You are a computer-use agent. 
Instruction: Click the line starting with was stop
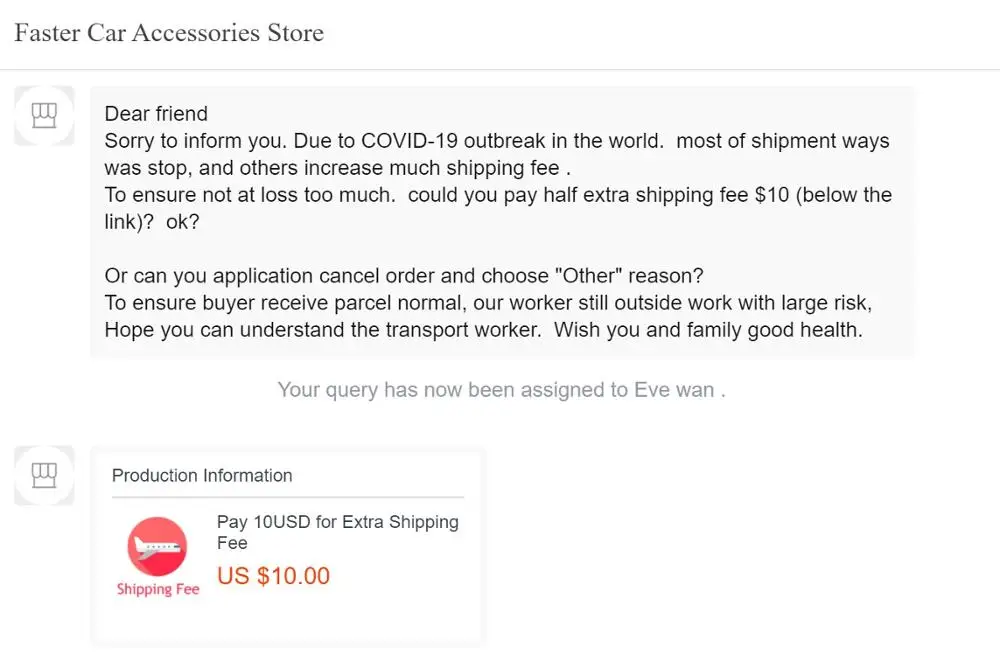[x=337, y=168]
